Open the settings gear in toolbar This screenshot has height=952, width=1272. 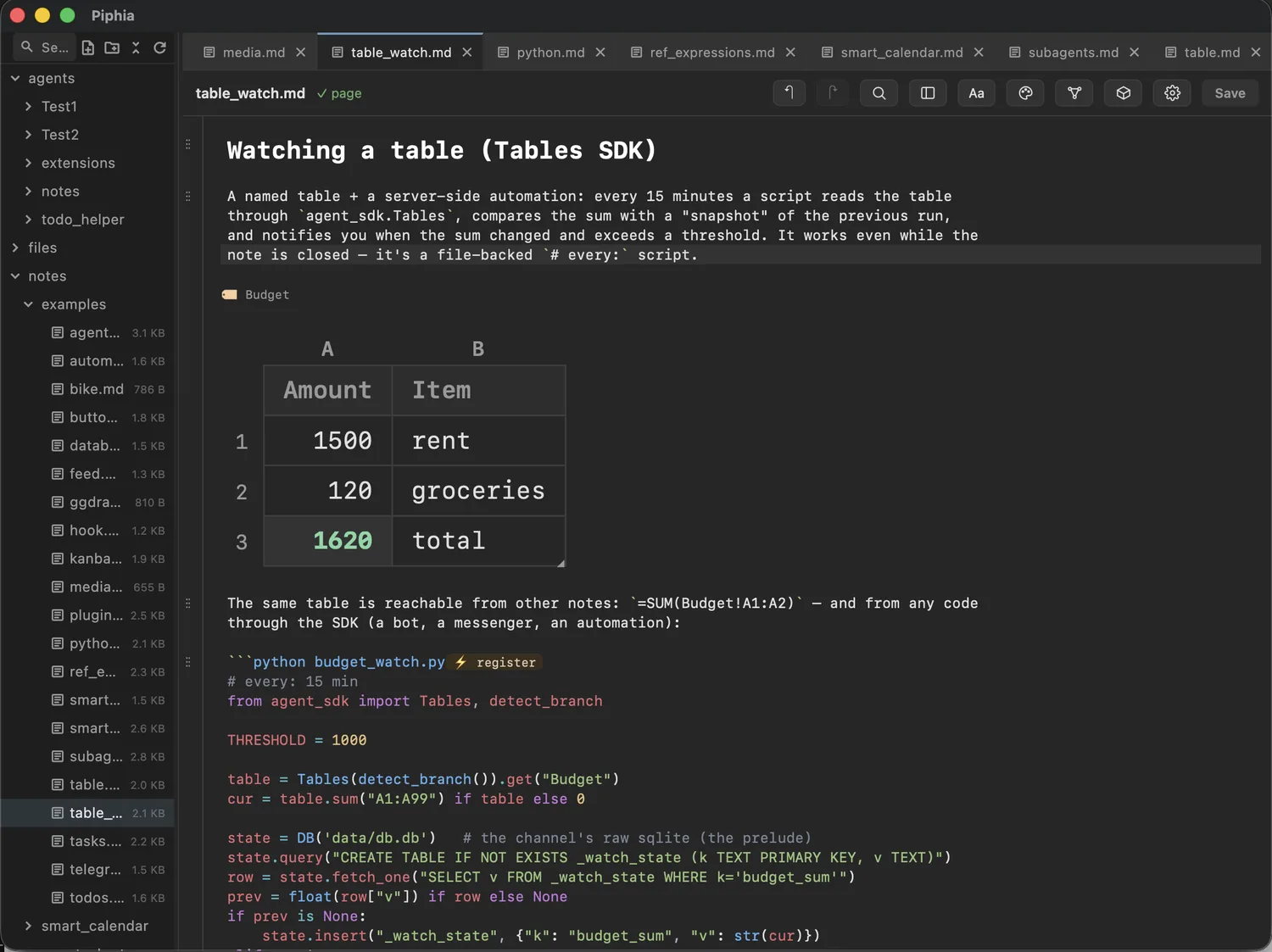tap(1172, 93)
